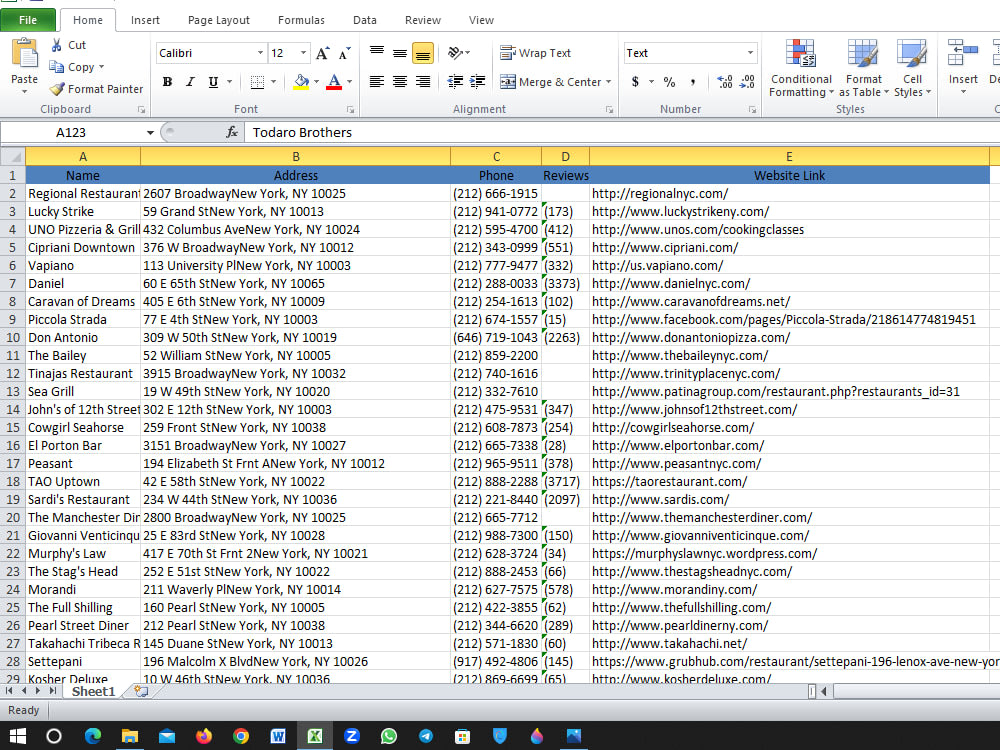Switch to the Formulas tab
Image resolution: width=1000 pixels, height=750 pixels.
coord(301,20)
